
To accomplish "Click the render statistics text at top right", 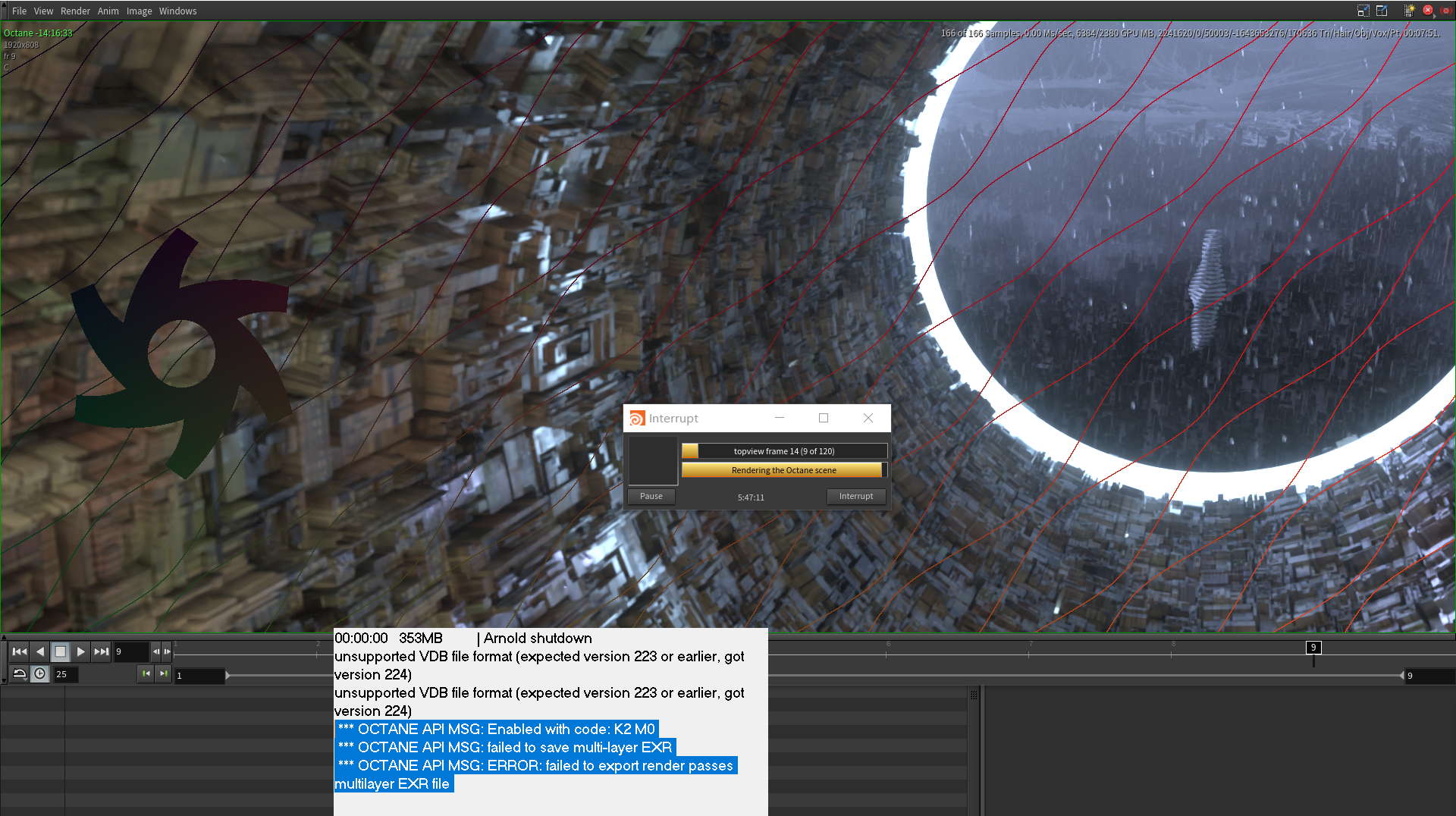I will 1190,33.
